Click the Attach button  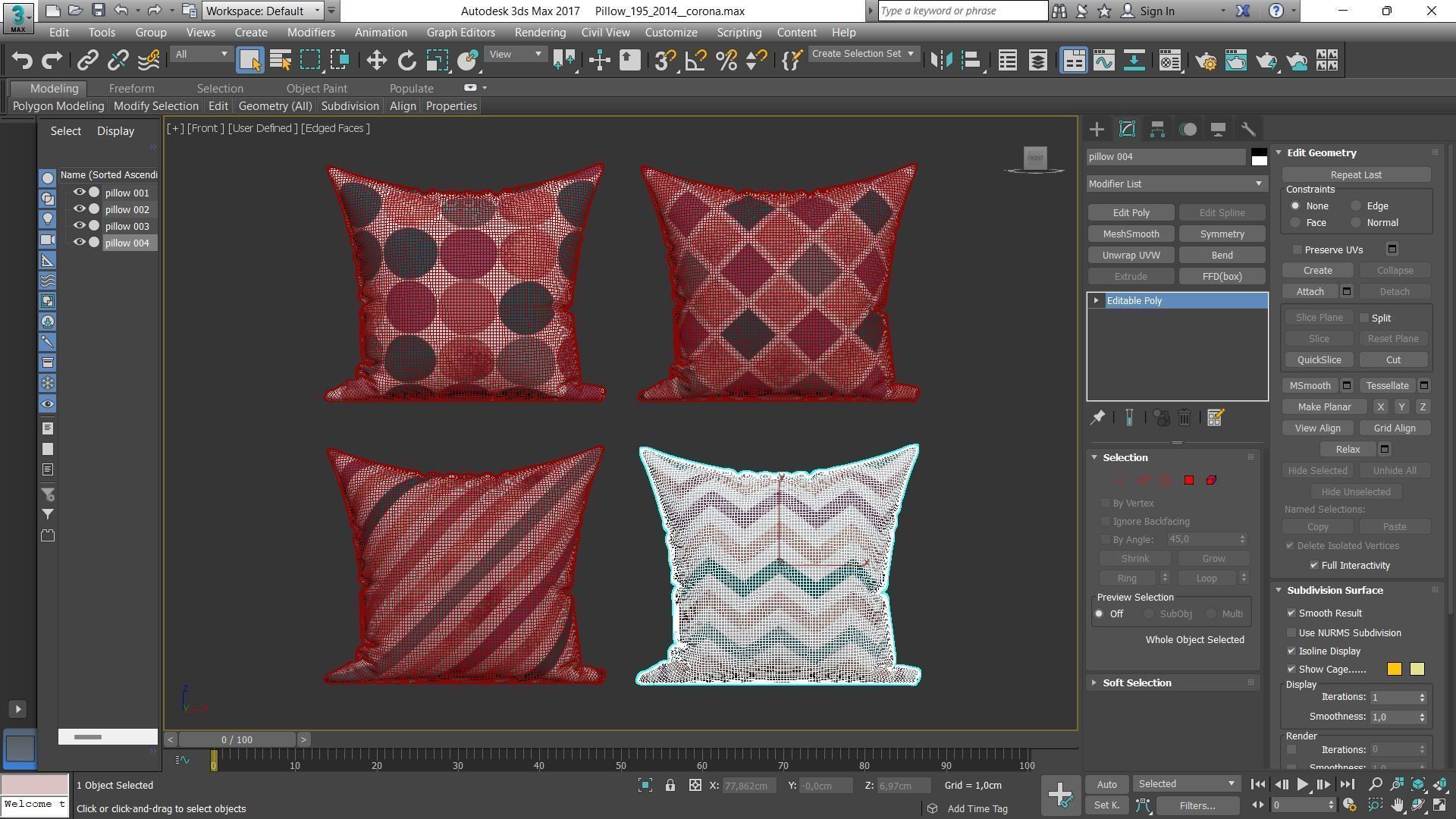(x=1310, y=292)
